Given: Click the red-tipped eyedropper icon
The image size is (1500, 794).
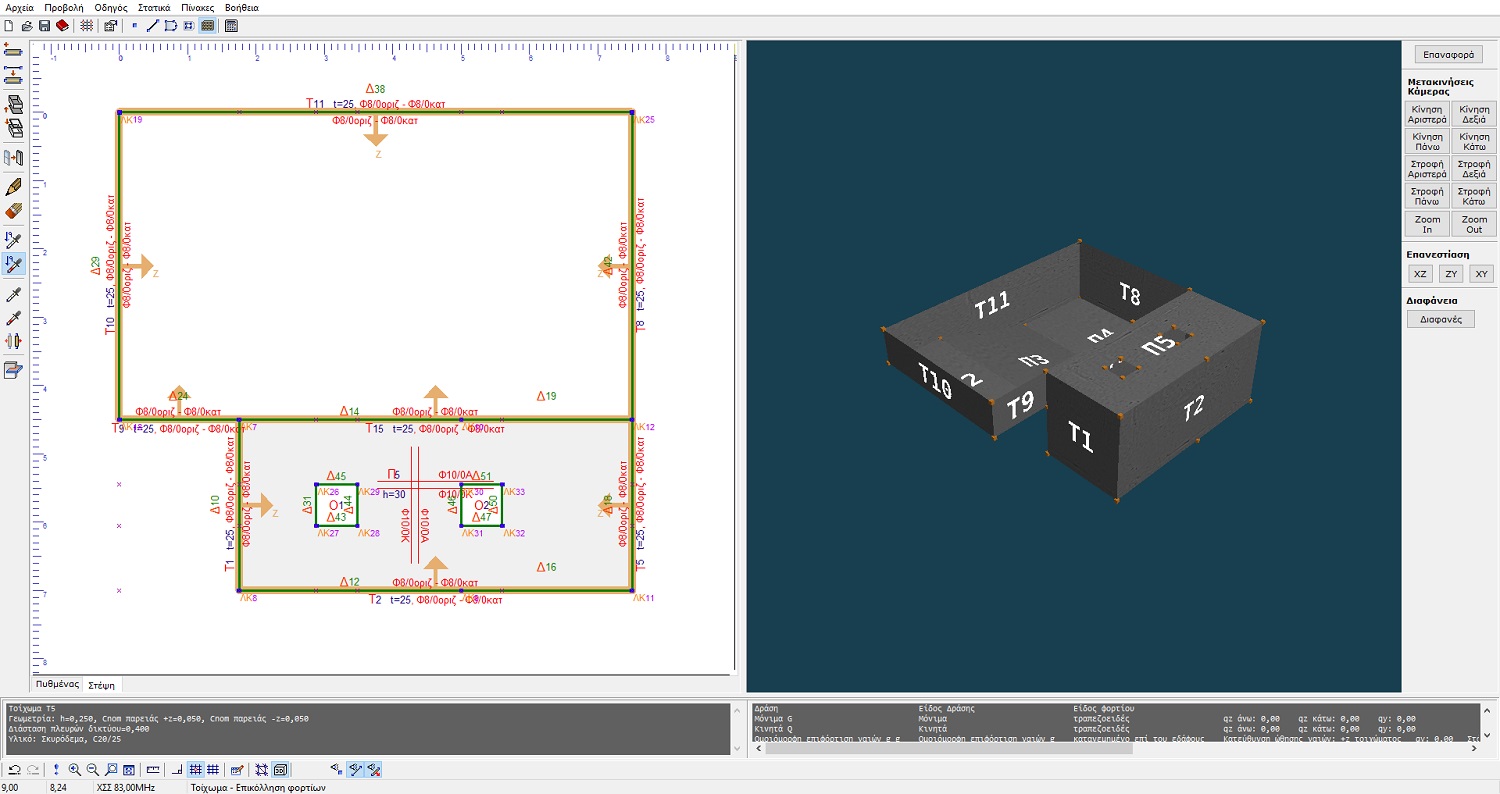Looking at the screenshot, I should coord(14,318).
